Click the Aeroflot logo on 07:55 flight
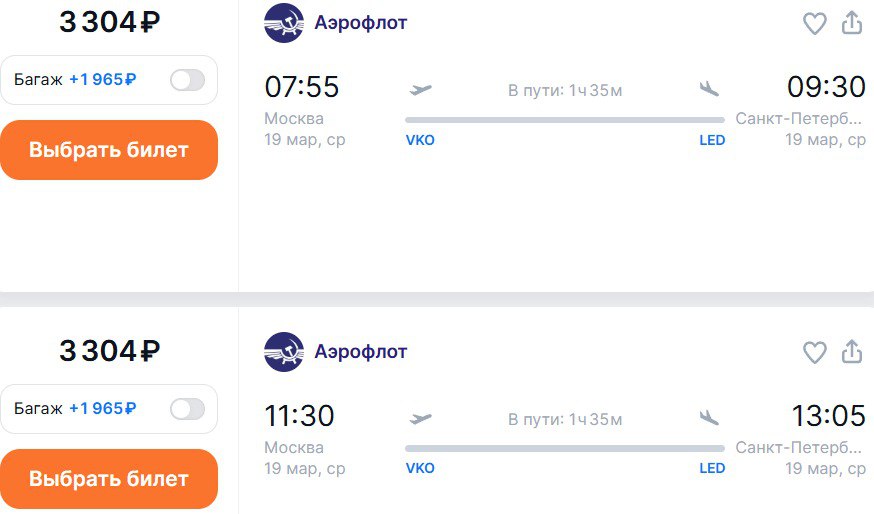The height and width of the screenshot is (514, 874). point(284,23)
